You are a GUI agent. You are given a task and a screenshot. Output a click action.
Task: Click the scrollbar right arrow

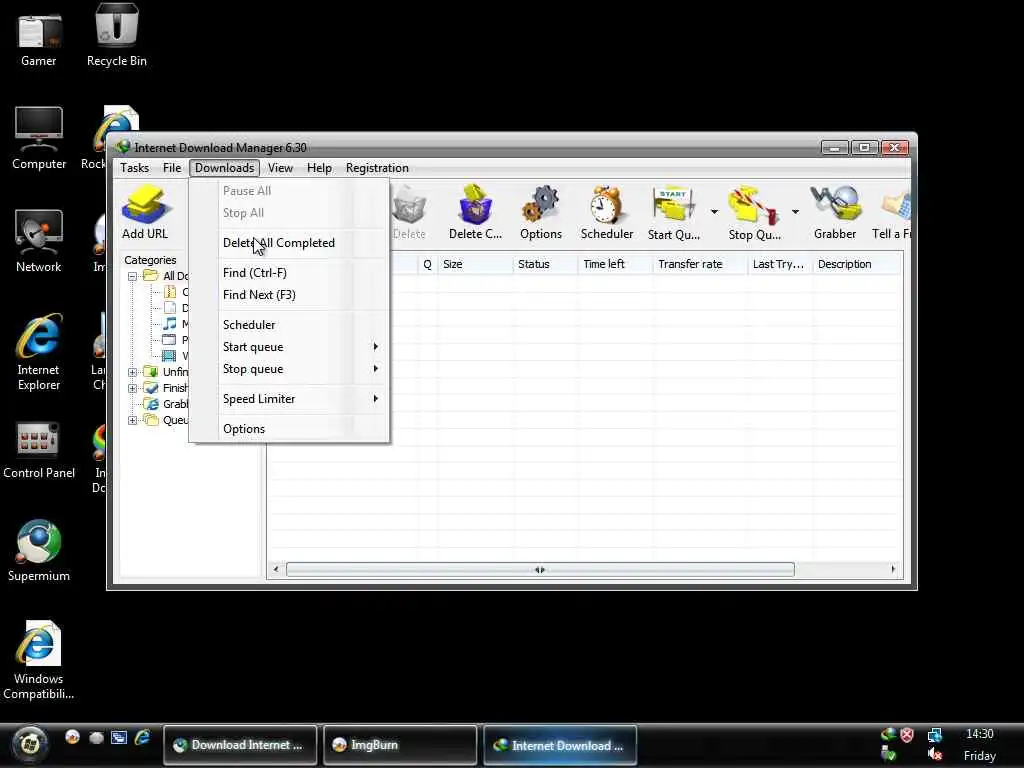click(893, 570)
